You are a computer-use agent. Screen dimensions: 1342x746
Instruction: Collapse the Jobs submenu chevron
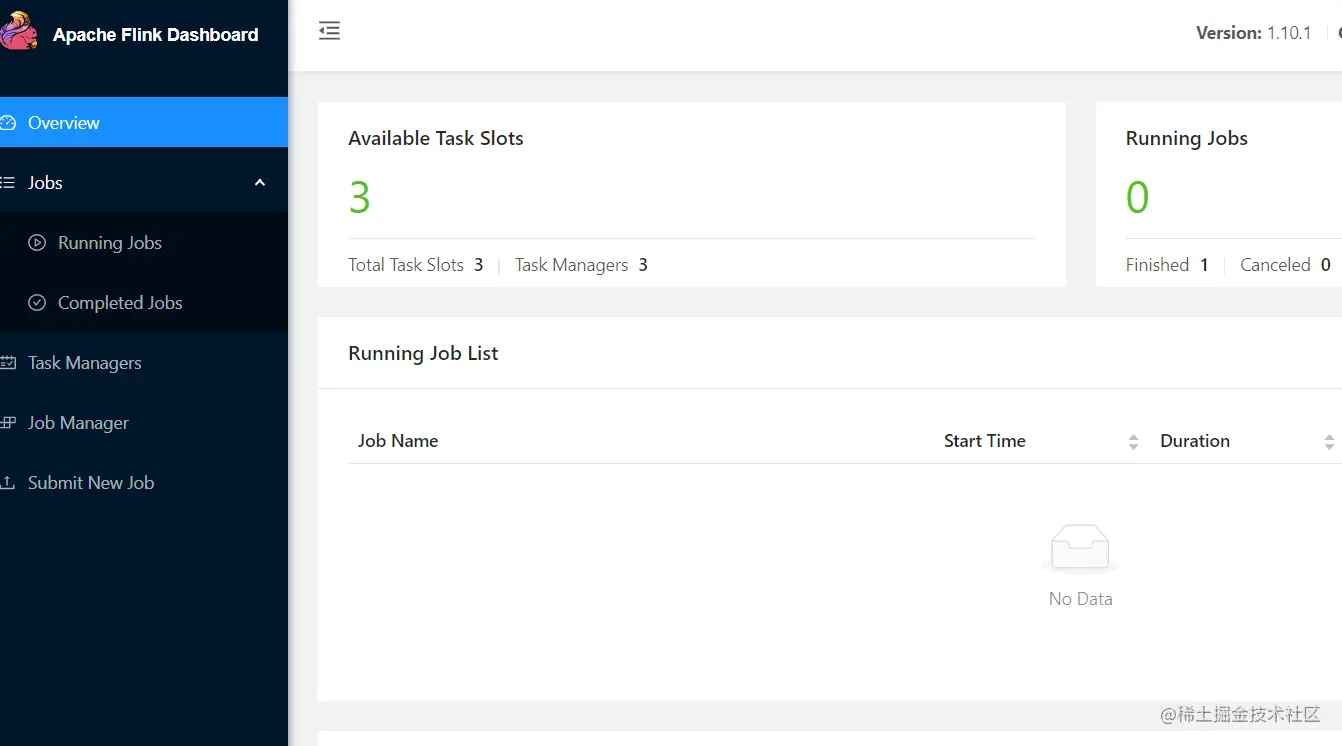(260, 183)
